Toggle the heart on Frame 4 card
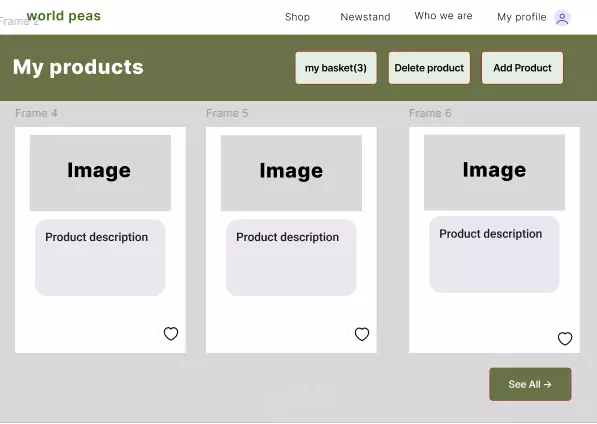597x424 pixels. click(171, 334)
